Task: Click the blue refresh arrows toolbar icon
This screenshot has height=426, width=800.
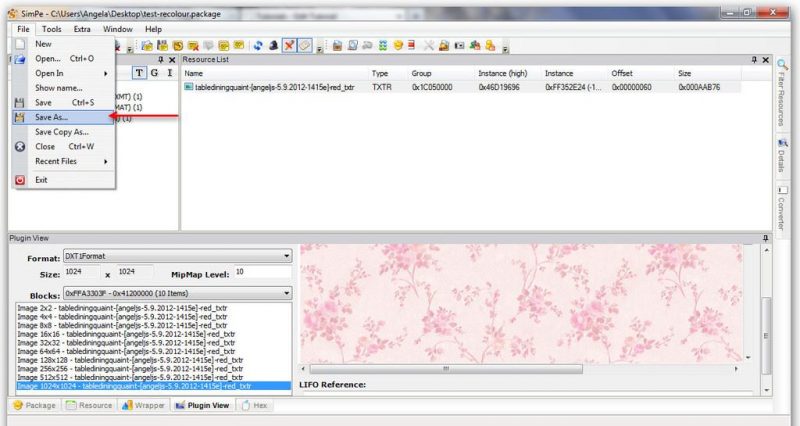Action: tap(258, 46)
